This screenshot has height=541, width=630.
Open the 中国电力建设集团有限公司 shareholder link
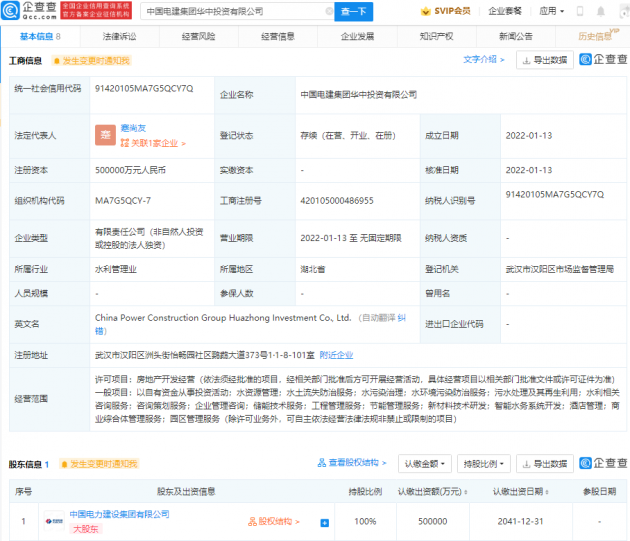click(119, 514)
